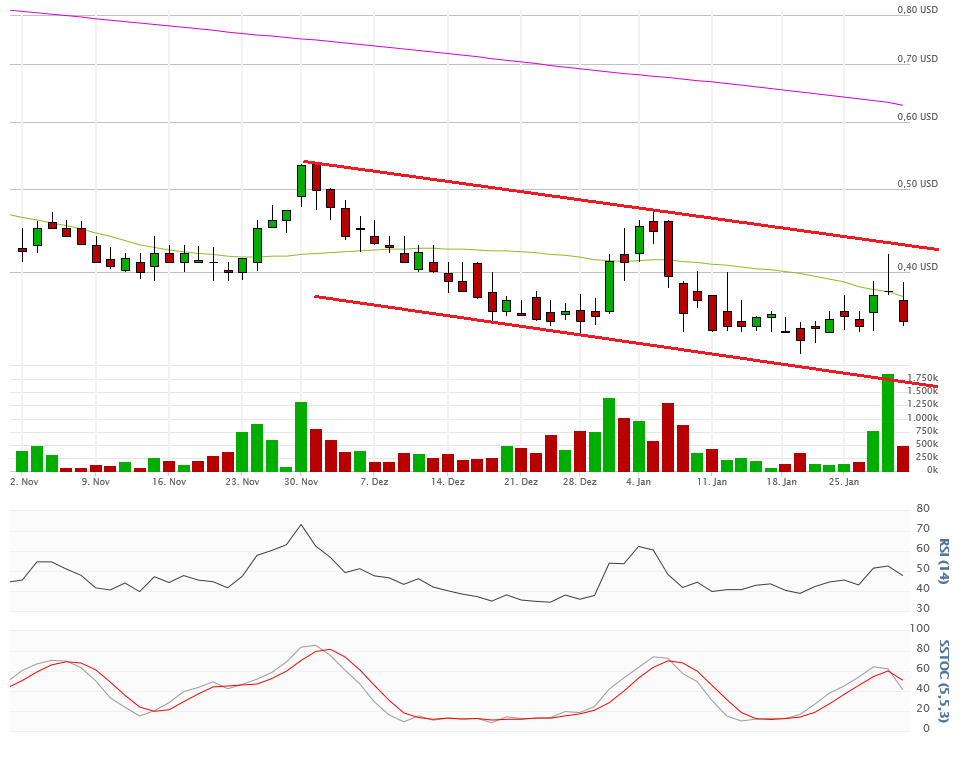Select the 0k volume axis label
This screenshot has width=968, height=765.
tap(932, 470)
